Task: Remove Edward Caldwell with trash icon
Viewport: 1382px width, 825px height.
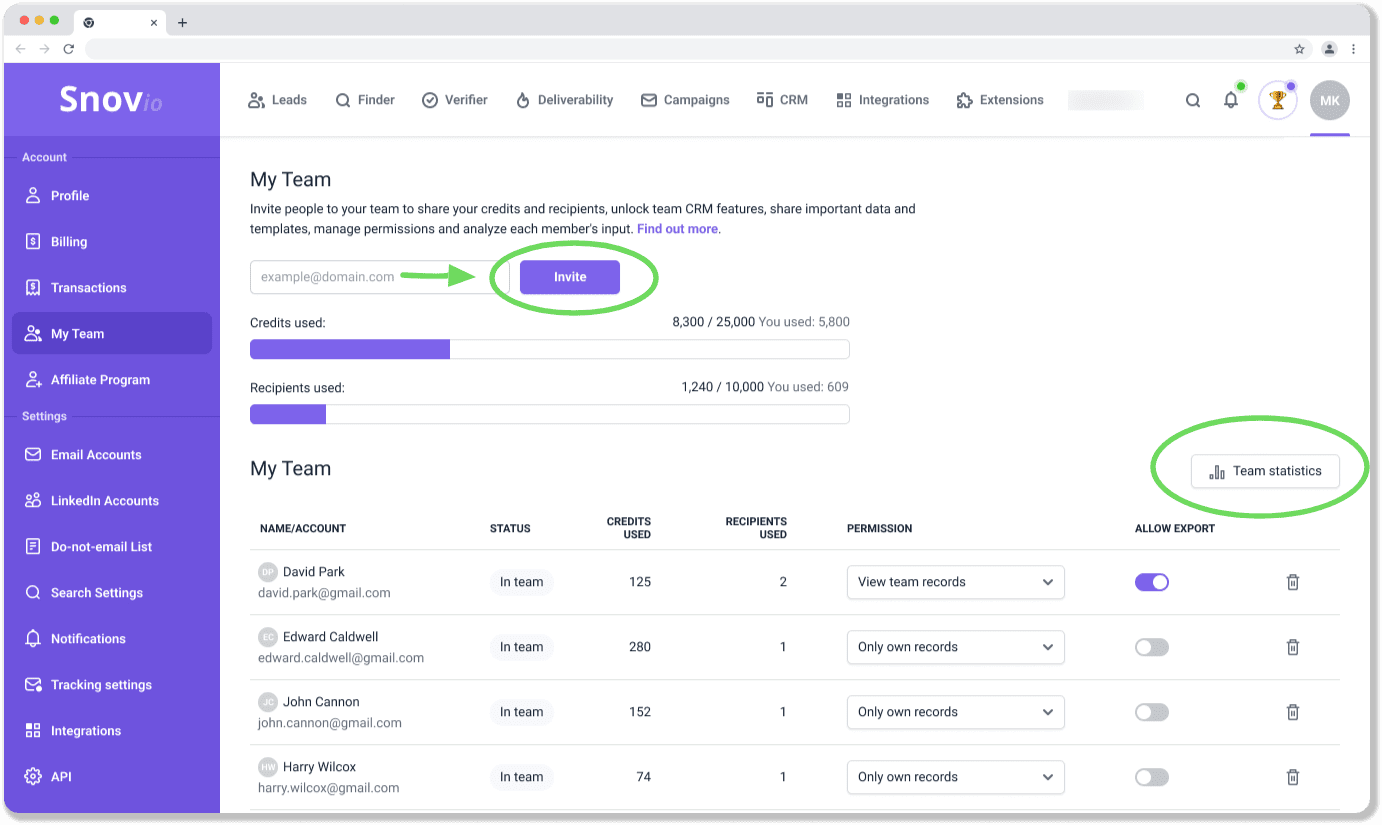Action: tap(1292, 647)
